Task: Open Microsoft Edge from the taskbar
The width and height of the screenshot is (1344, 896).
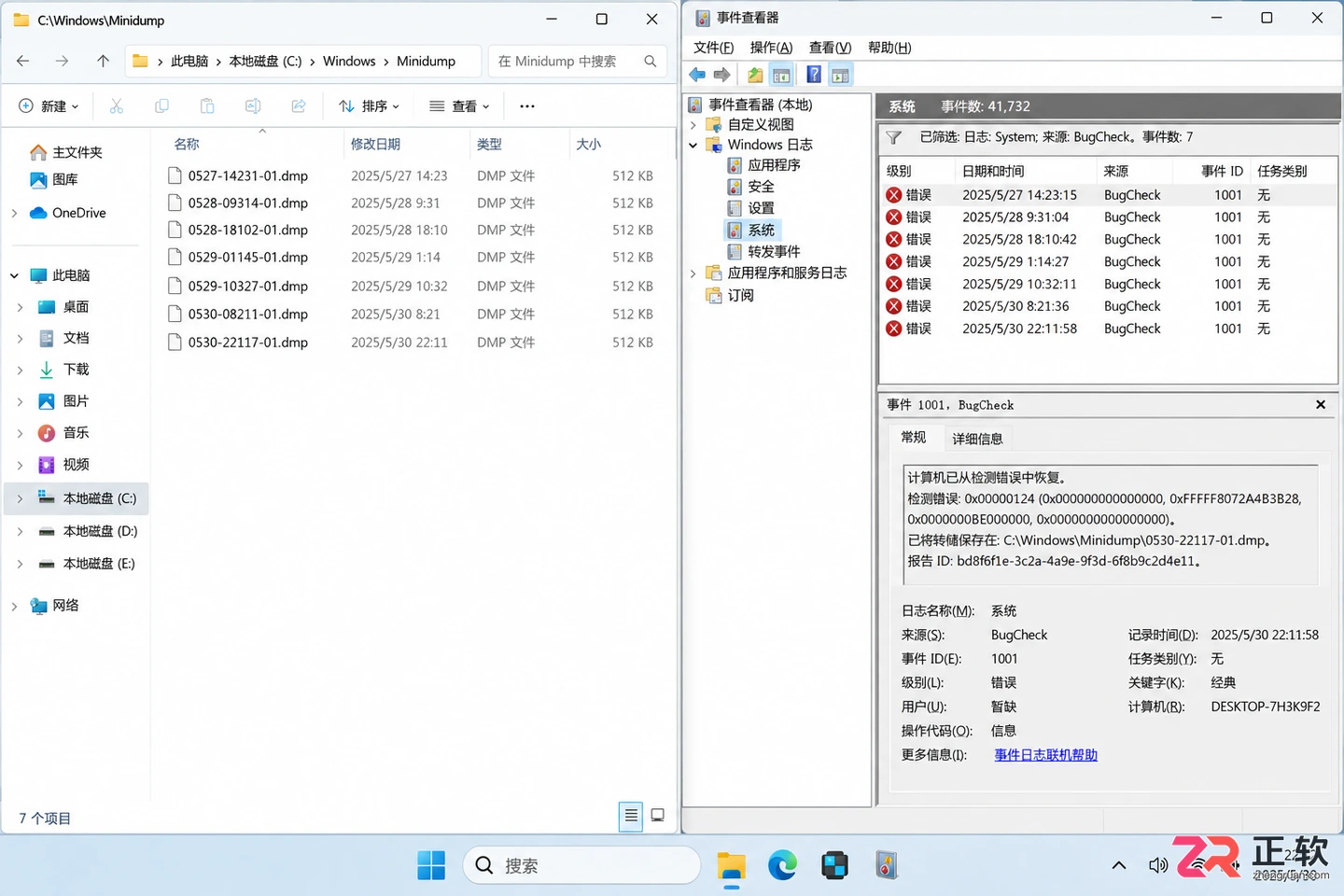Action: coord(782,865)
